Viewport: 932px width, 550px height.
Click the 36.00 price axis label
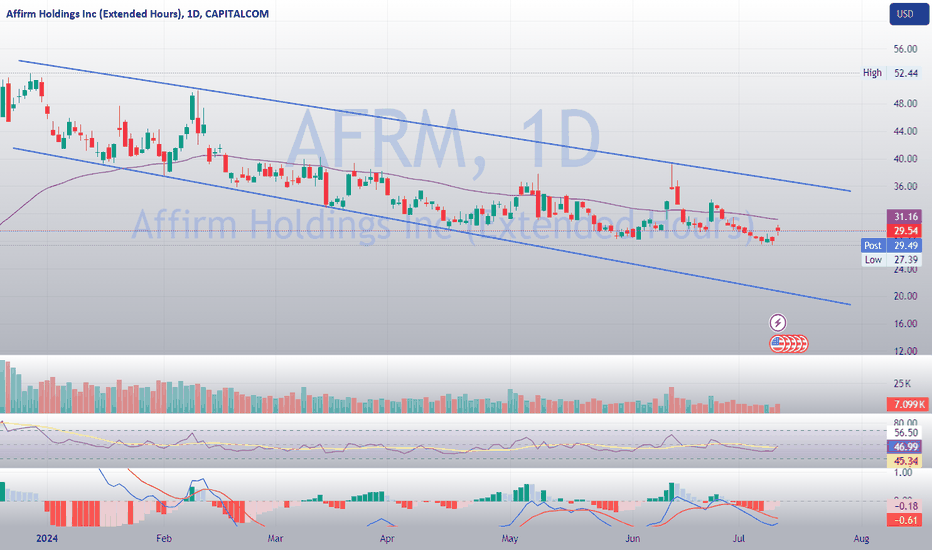[905, 186]
